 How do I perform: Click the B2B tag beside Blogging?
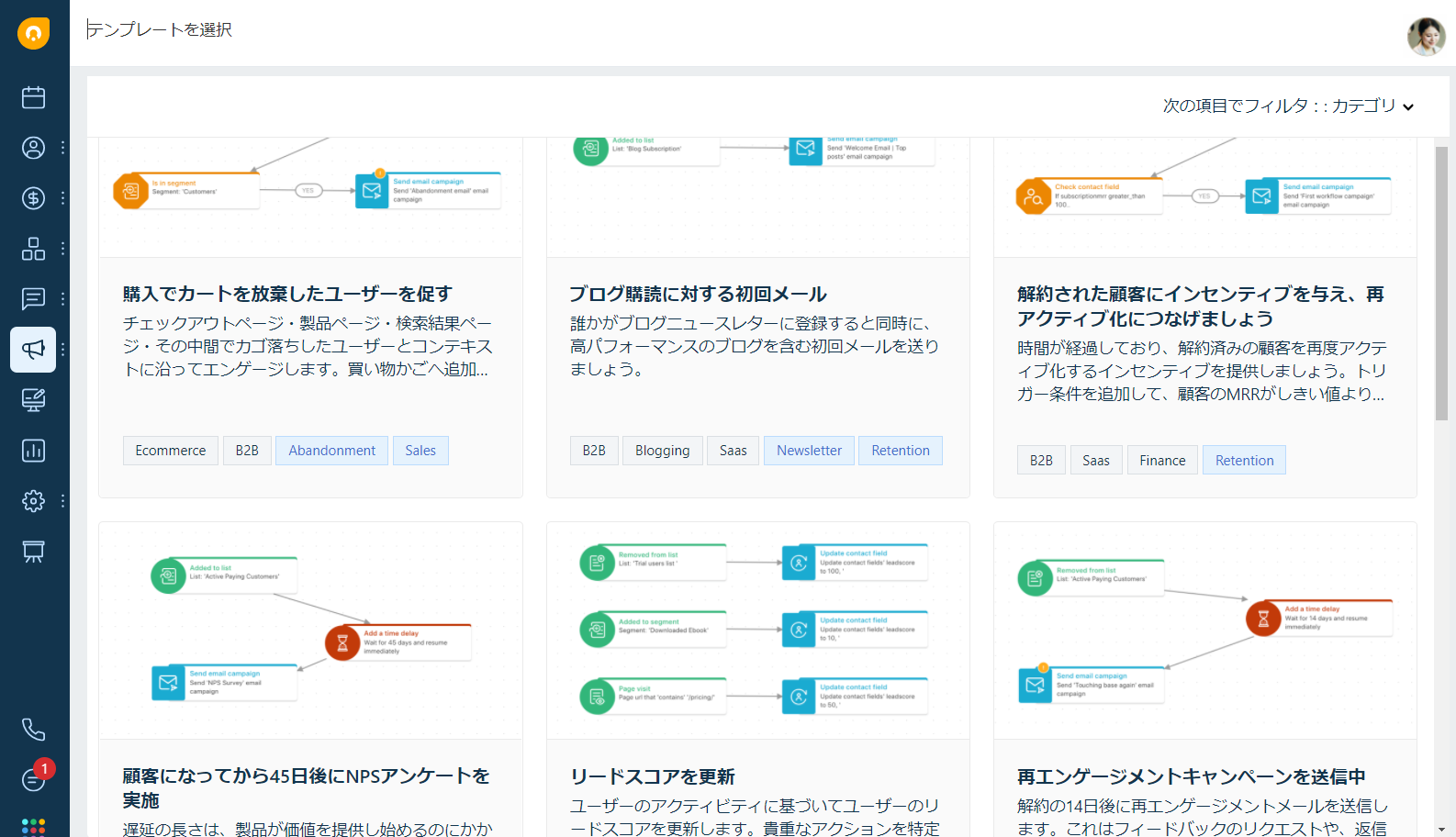[594, 451]
